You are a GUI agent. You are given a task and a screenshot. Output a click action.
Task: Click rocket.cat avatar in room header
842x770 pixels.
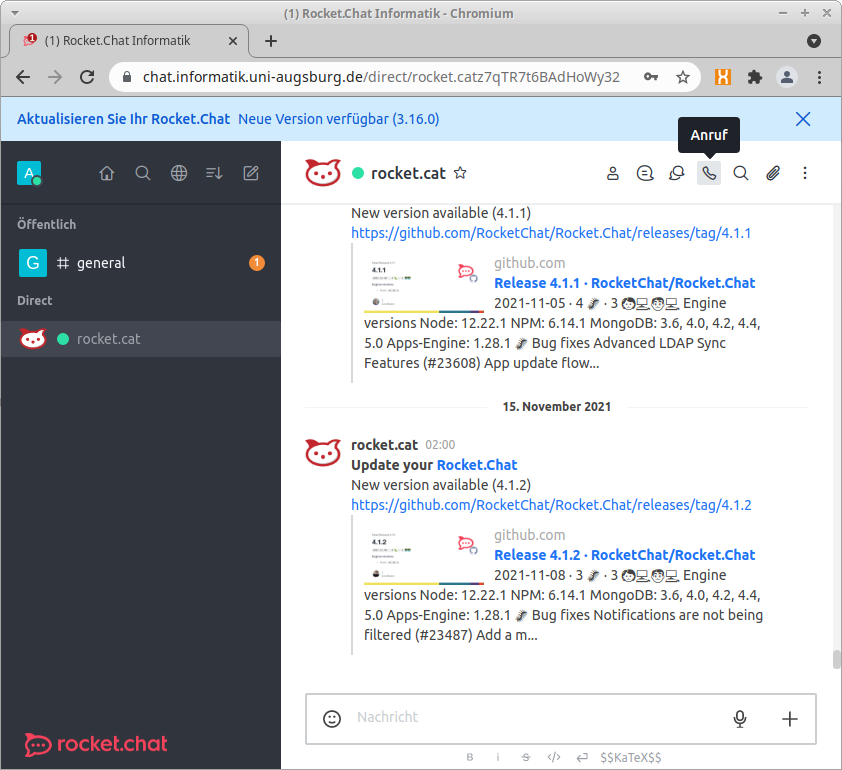(323, 172)
